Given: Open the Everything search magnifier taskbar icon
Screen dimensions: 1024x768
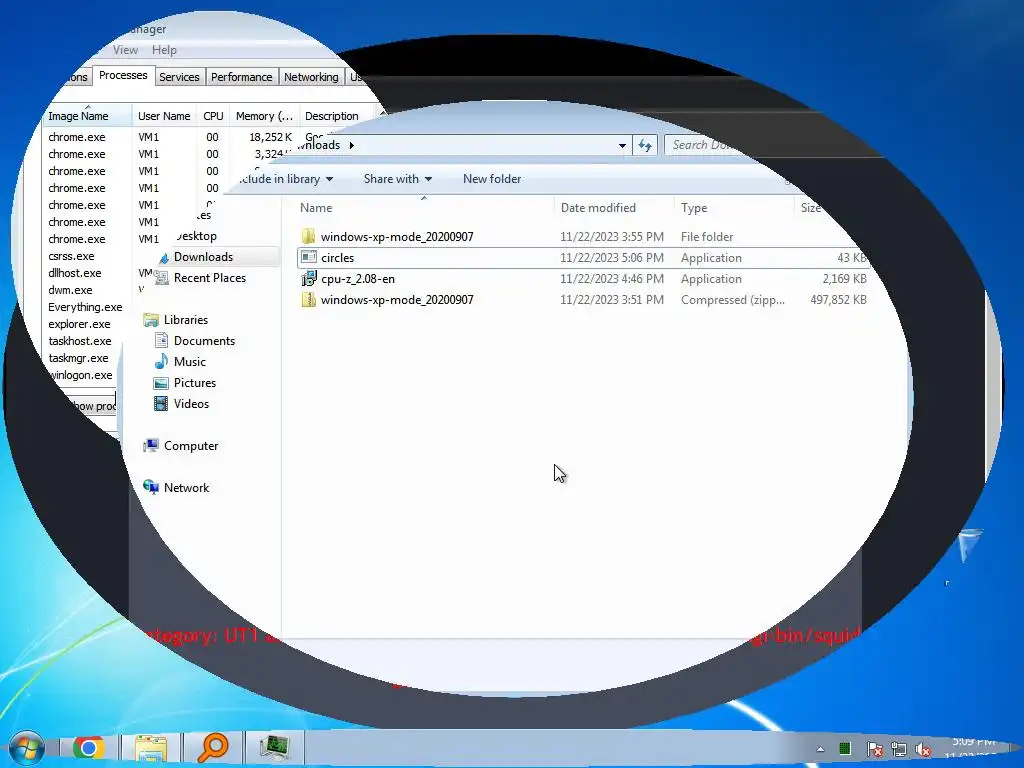Looking at the screenshot, I should tap(212, 748).
